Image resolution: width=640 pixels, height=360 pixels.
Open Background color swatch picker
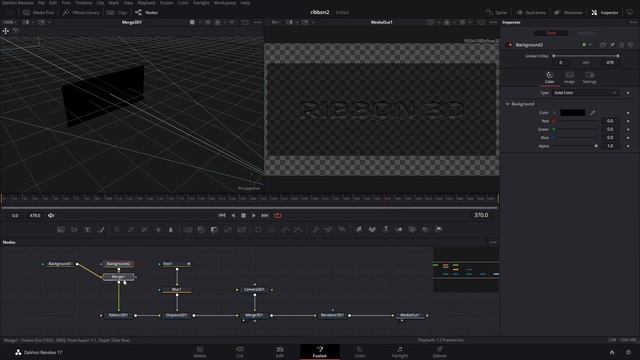coord(572,113)
